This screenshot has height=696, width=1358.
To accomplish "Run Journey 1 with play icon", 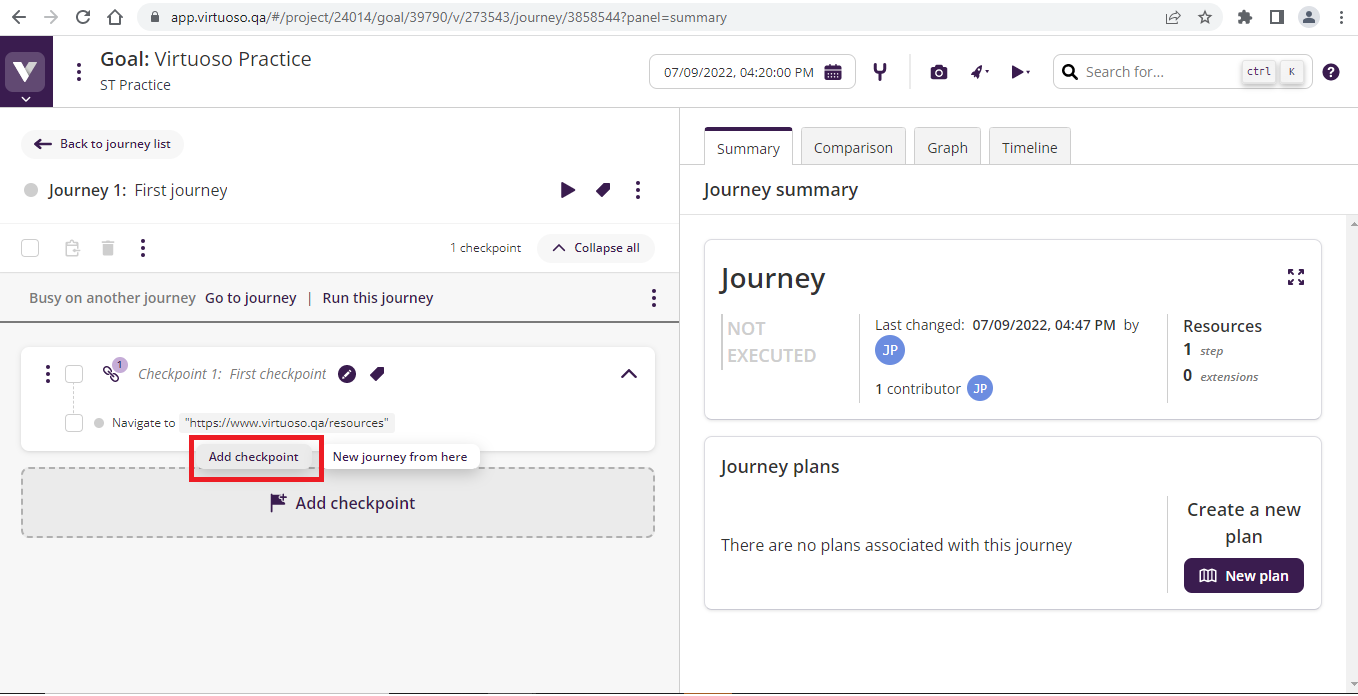I will [567, 190].
